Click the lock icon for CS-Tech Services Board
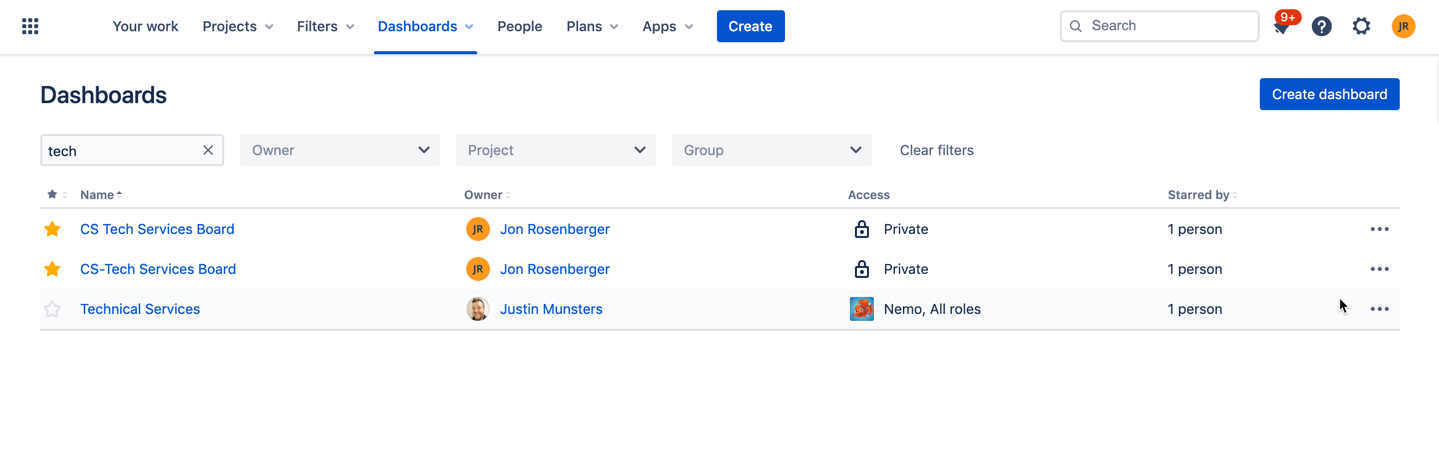 point(861,269)
